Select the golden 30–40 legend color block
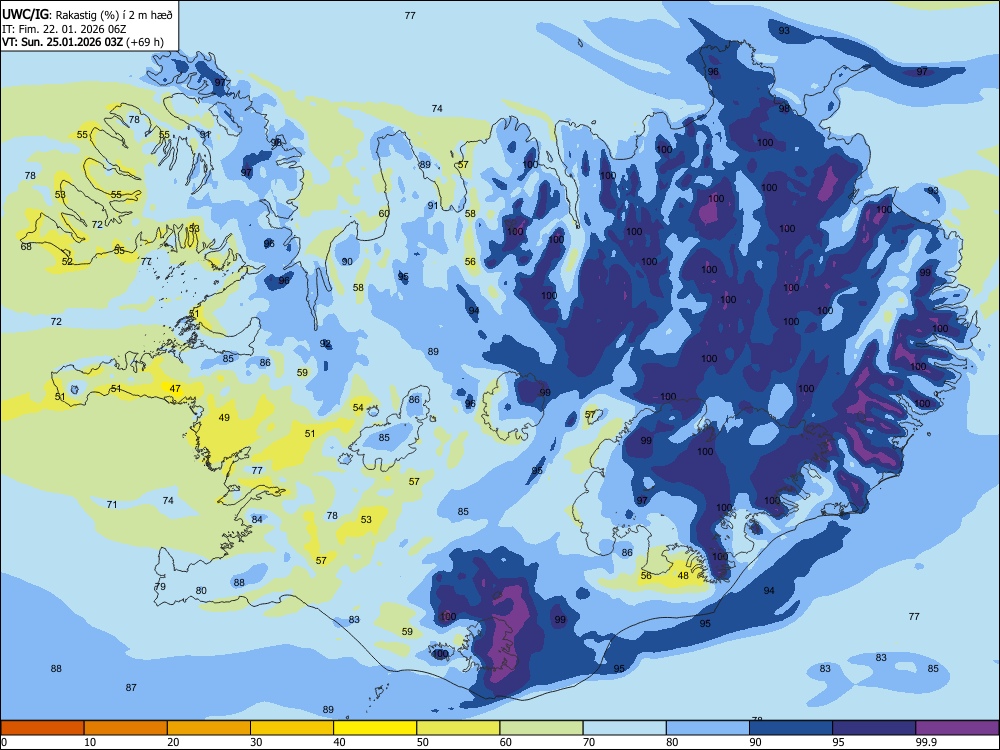Image resolution: width=1000 pixels, height=750 pixels. 292,728
